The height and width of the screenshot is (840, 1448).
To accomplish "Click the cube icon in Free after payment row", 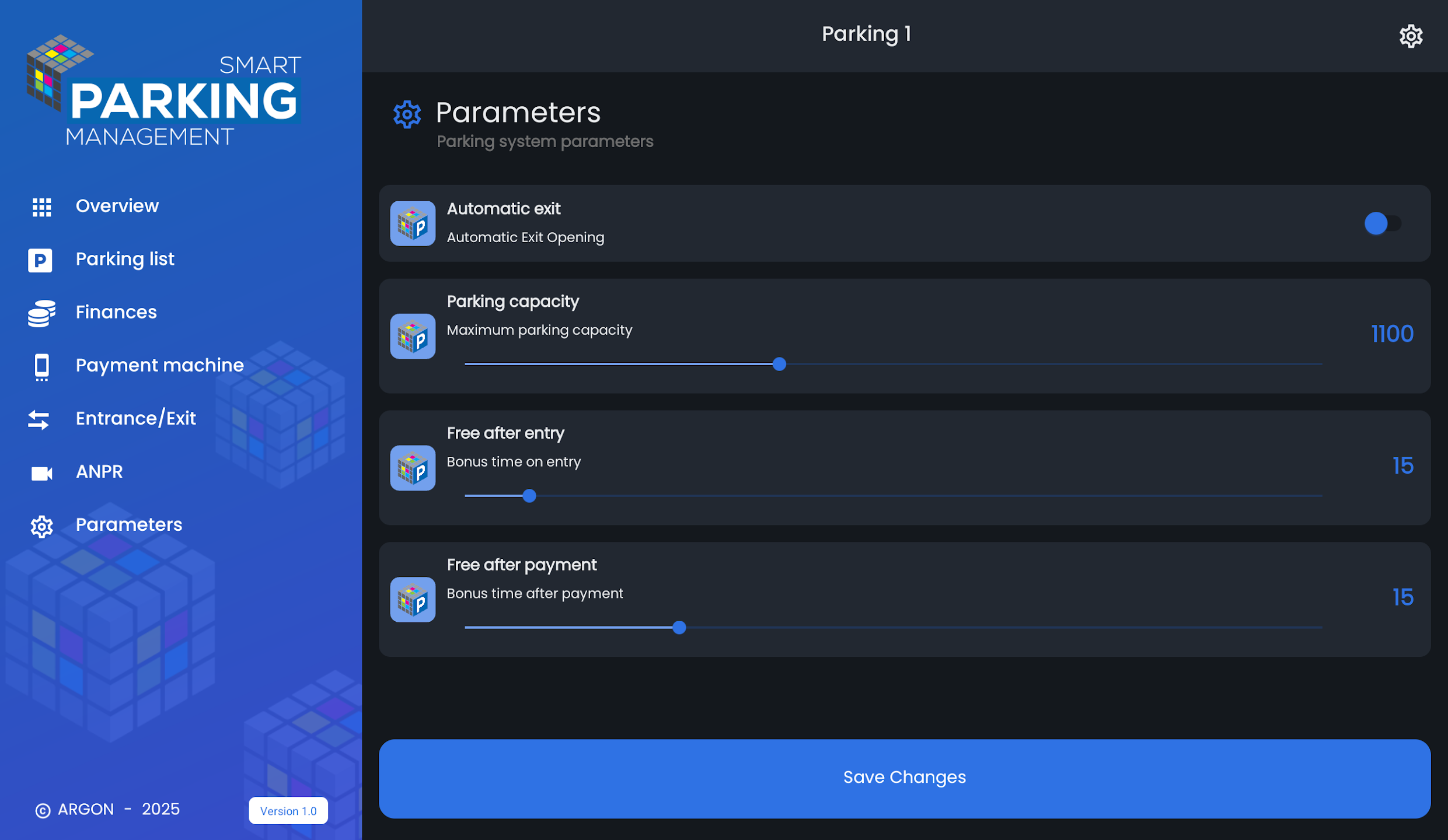I will (413, 600).
